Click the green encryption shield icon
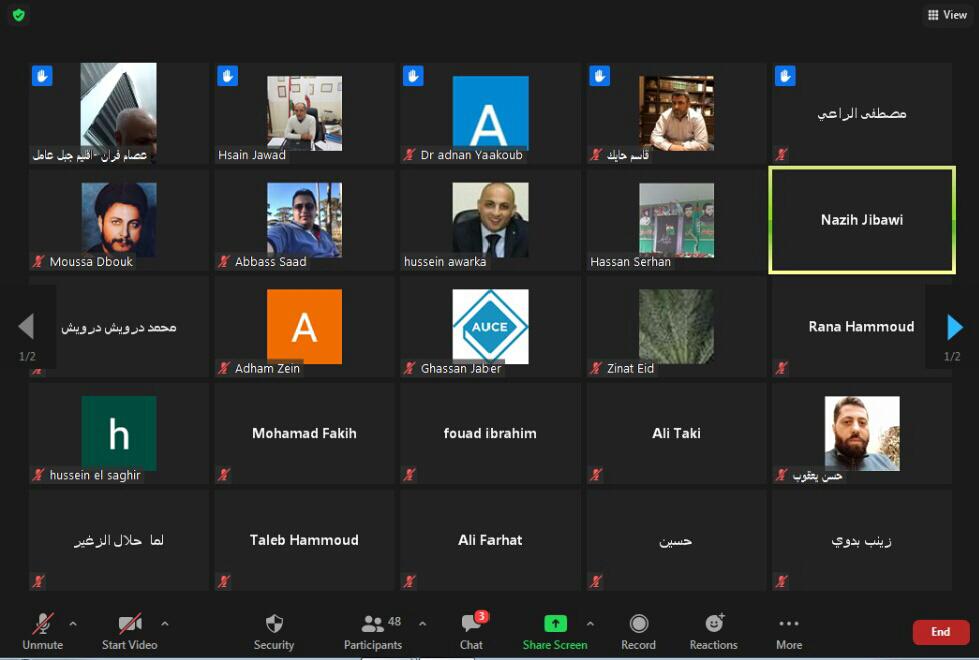 [19, 15]
